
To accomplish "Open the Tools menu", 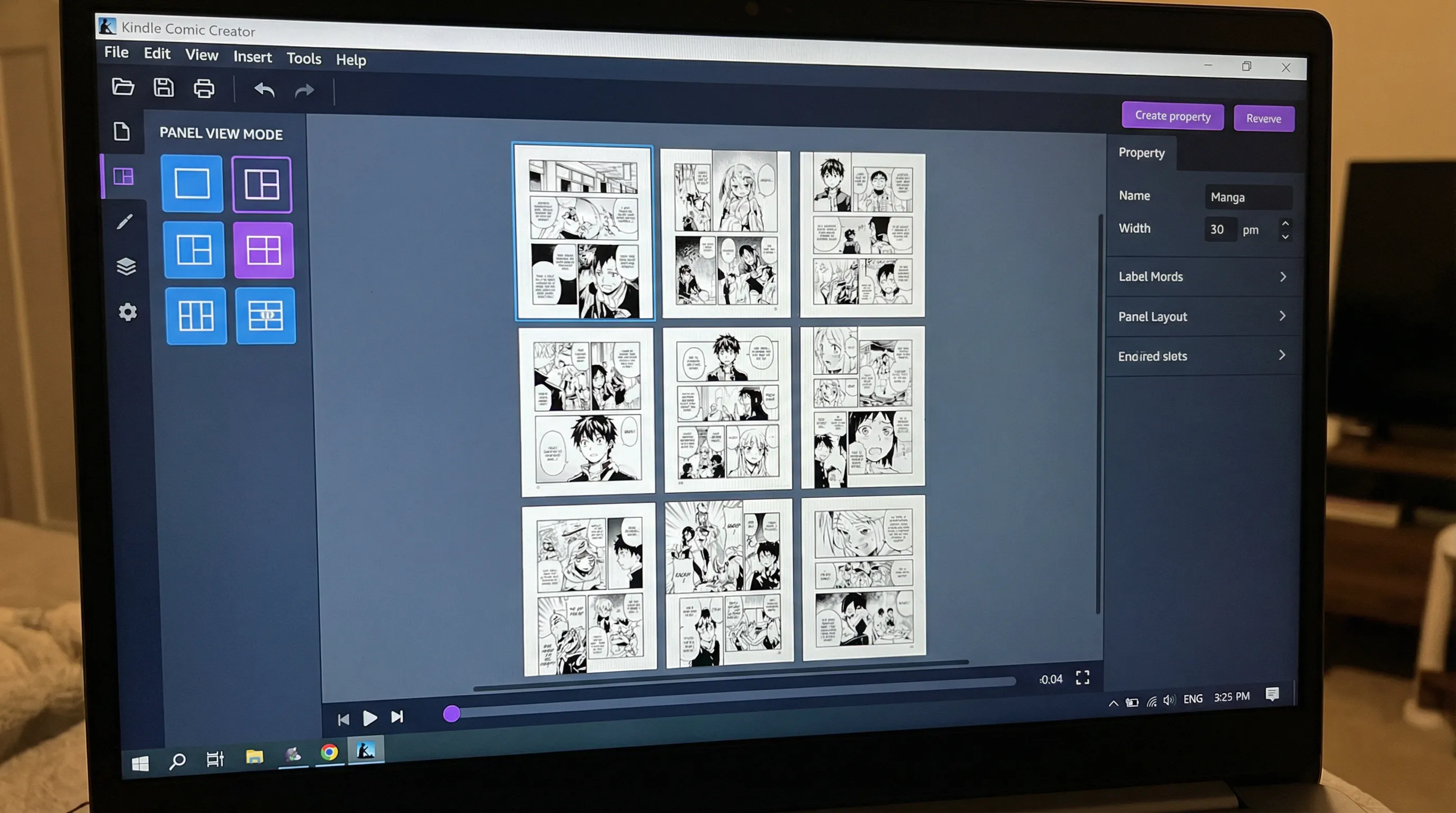I will [x=304, y=58].
